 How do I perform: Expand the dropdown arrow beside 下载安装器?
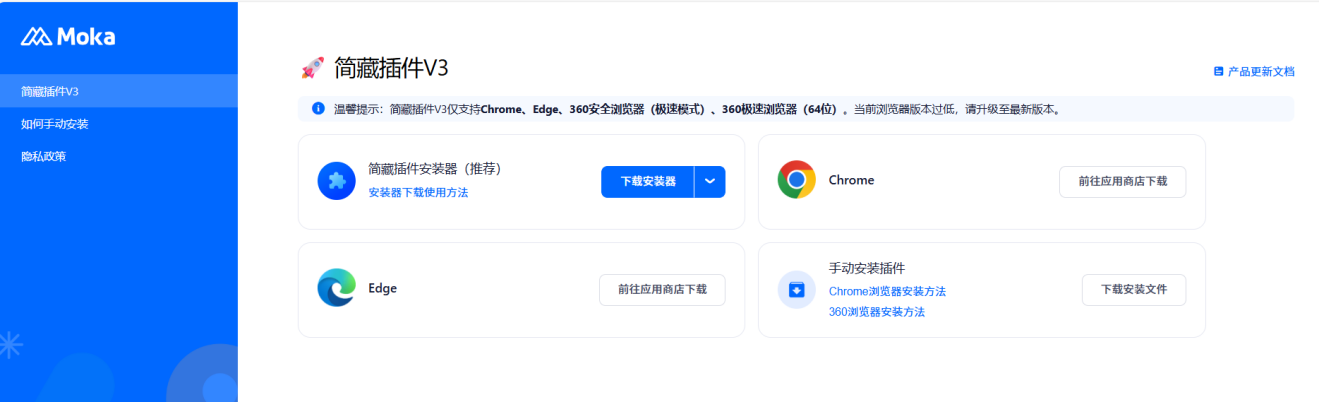[710, 181]
